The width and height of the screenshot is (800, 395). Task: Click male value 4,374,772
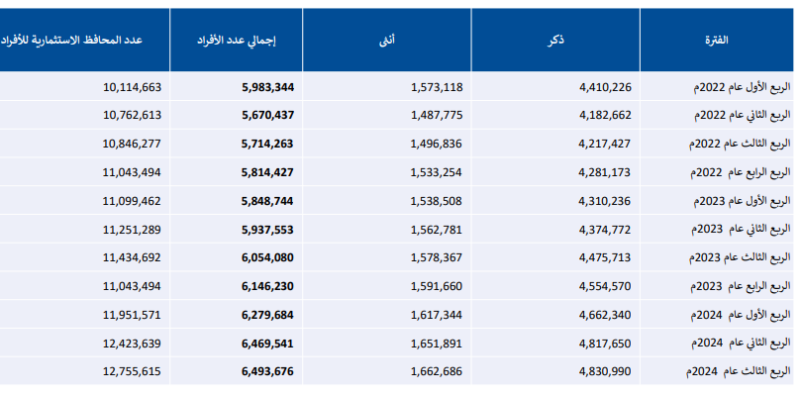pos(605,230)
